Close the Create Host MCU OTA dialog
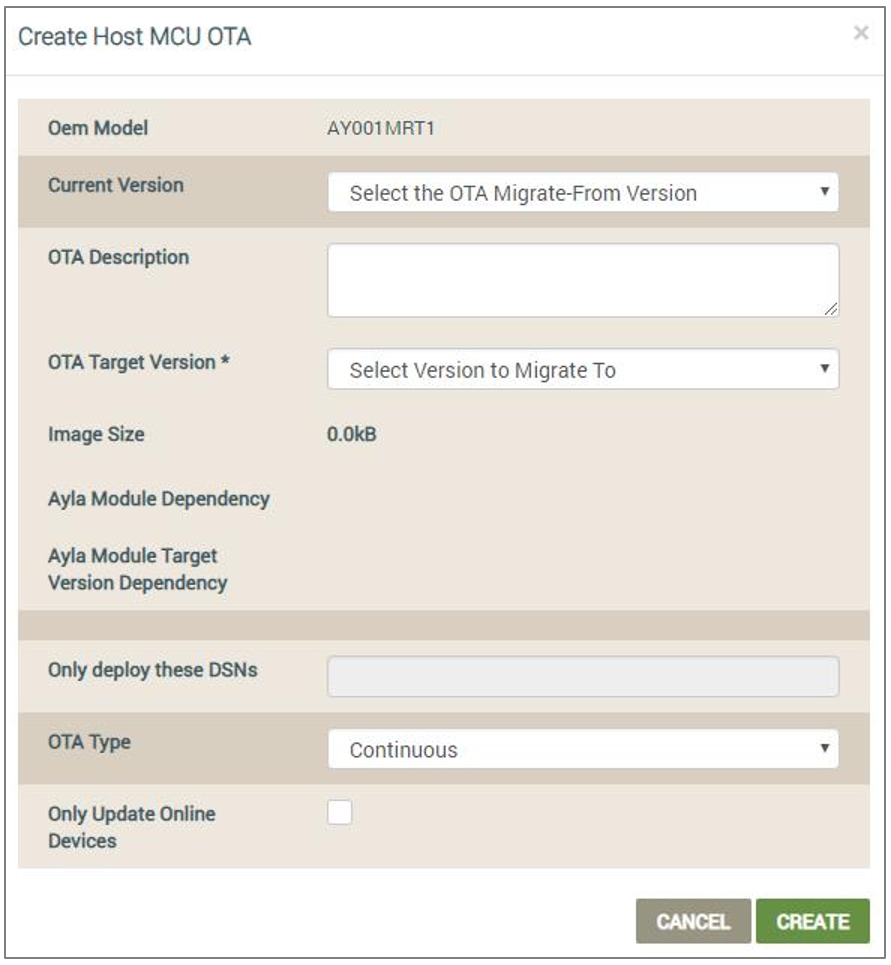The image size is (891, 965). (x=861, y=33)
